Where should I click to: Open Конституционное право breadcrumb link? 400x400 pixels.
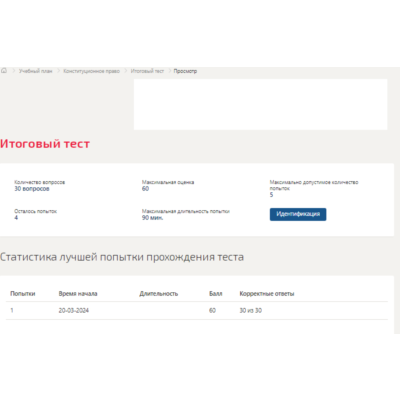pos(91,71)
